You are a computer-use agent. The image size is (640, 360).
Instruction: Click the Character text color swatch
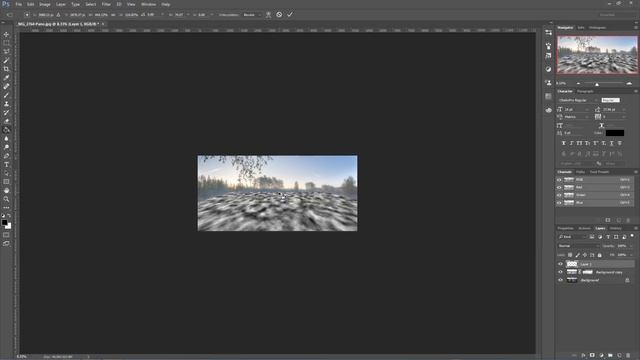coord(615,133)
